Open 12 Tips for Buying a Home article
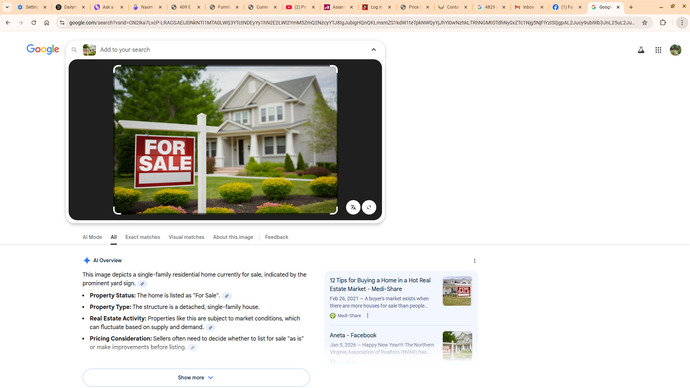690x388 pixels. 380,285
